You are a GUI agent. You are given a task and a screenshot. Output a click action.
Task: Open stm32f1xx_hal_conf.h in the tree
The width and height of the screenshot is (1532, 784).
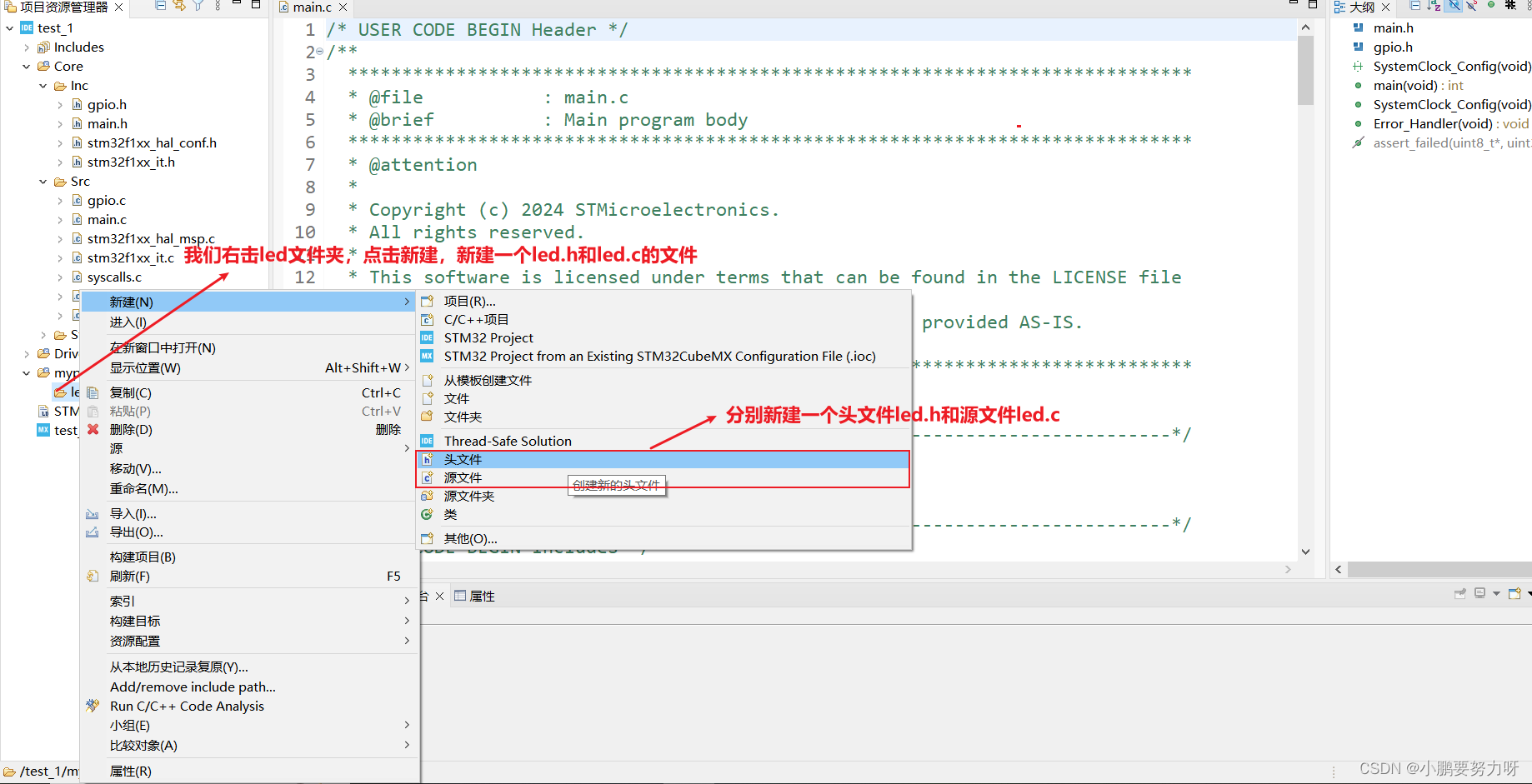click(x=152, y=143)
